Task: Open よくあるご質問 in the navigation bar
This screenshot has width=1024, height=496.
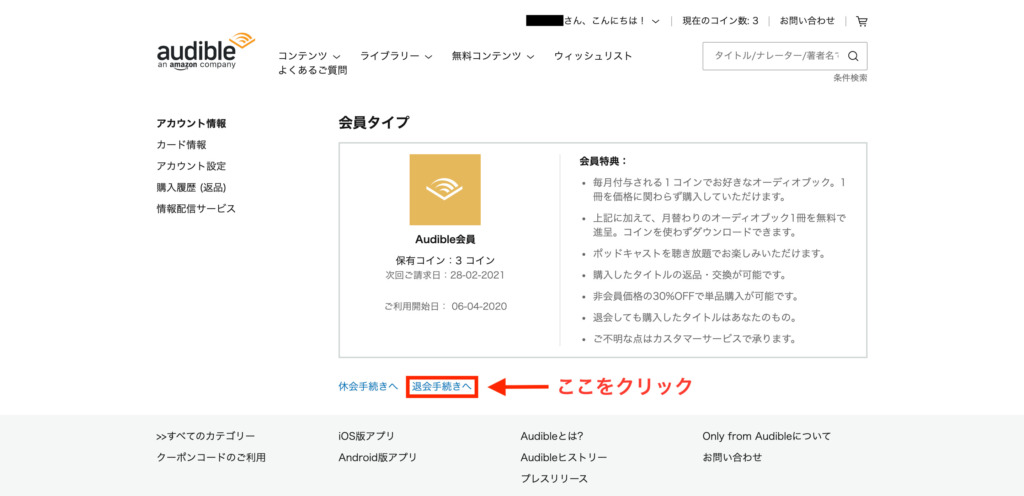Action: pyautogui.click(x=312, y=70)
